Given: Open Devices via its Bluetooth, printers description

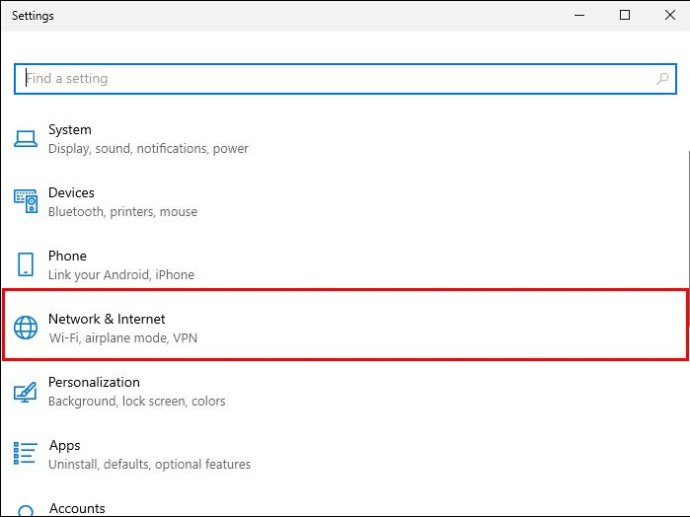Looking at the screenshot, I should point(123,212).
